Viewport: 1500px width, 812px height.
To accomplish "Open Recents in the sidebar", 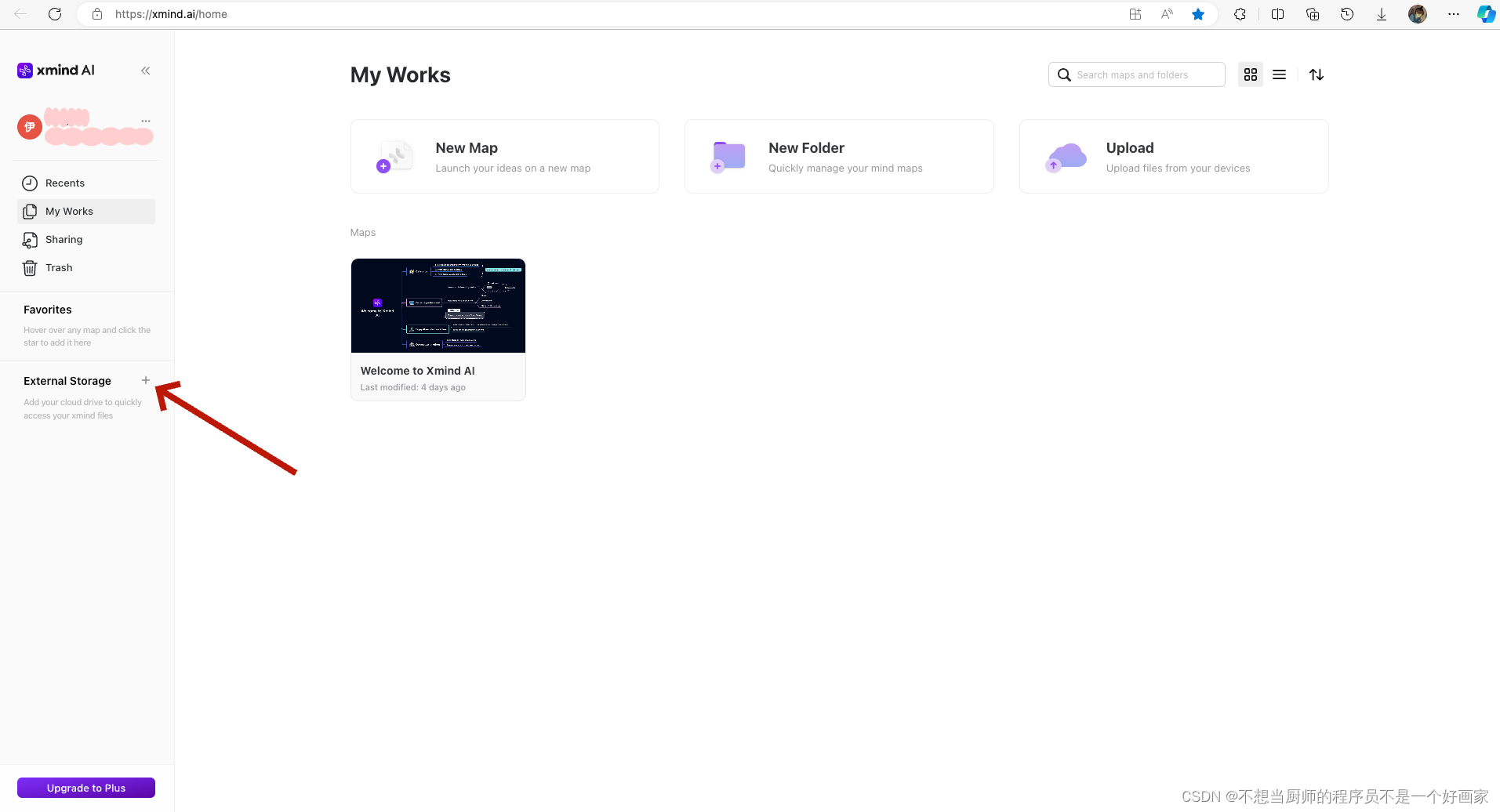I will (x=86, y=183).
